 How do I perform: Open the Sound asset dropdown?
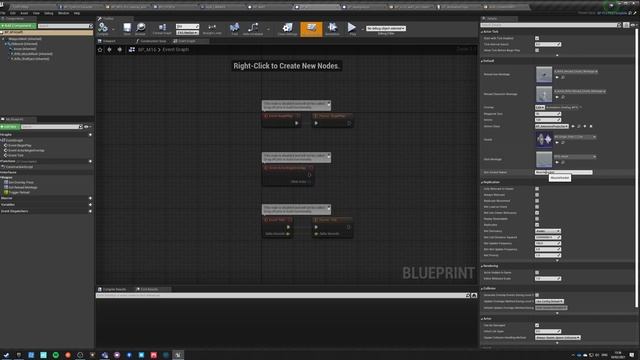(575, 137)
